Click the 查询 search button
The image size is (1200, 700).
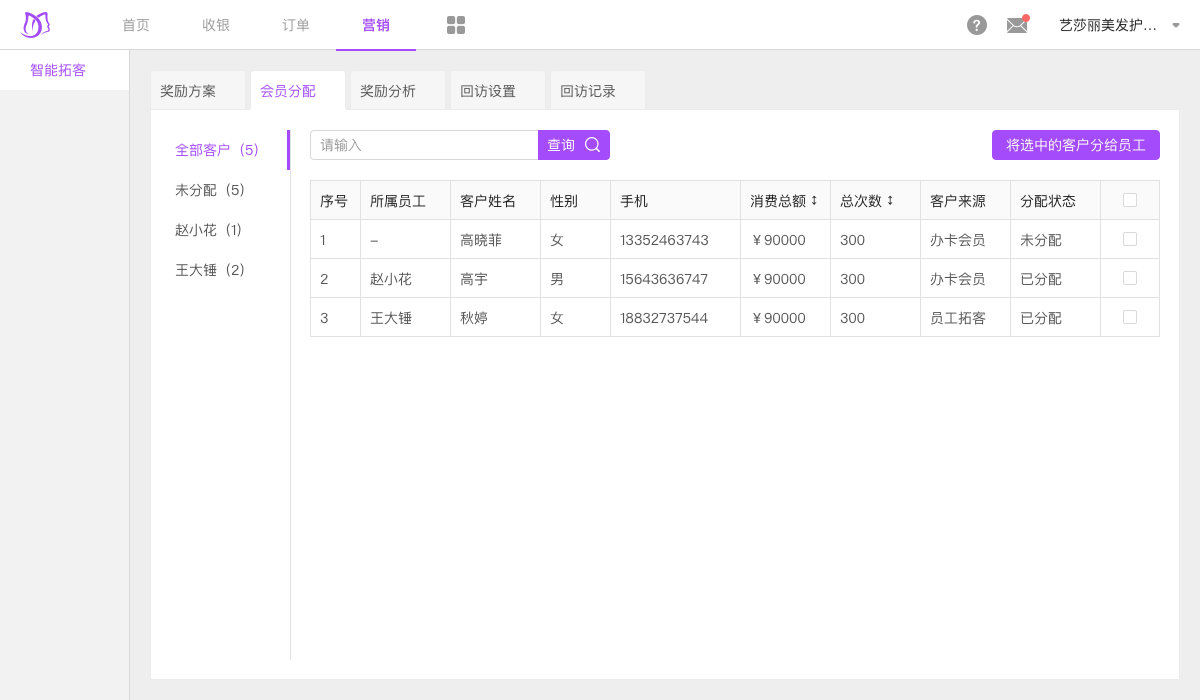573,145
